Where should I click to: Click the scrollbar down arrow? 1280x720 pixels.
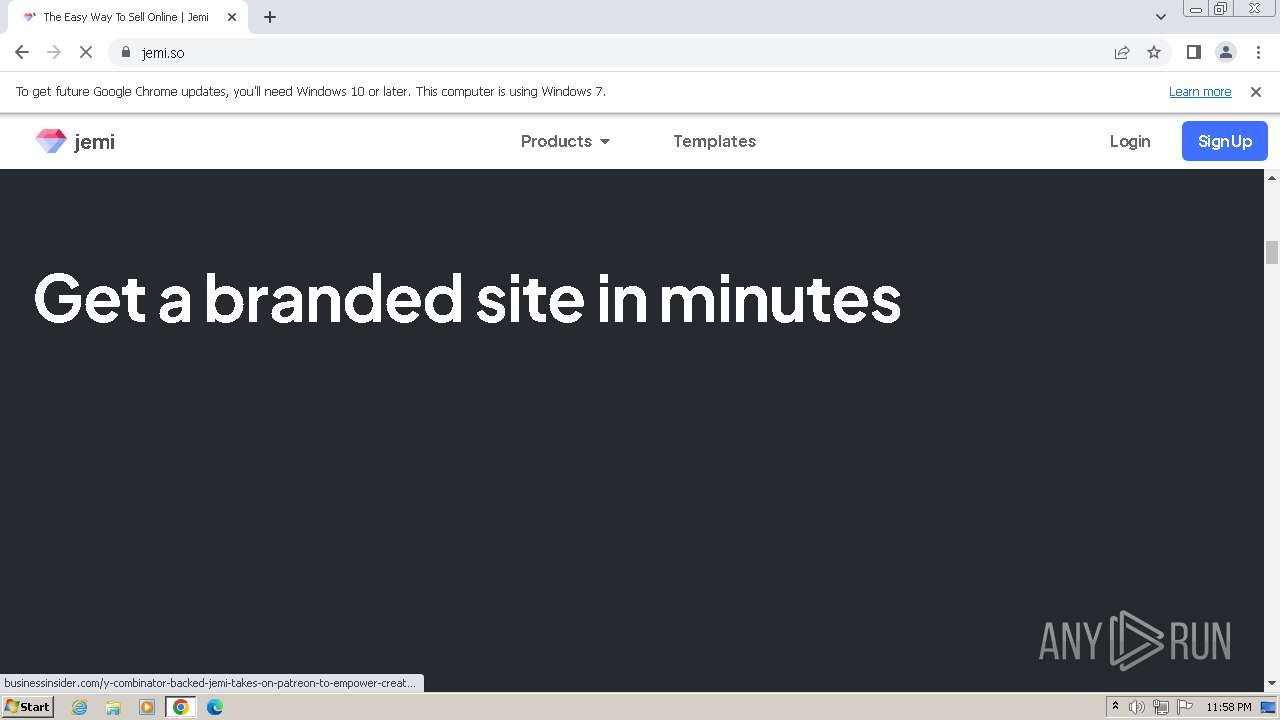(1272, 684)
